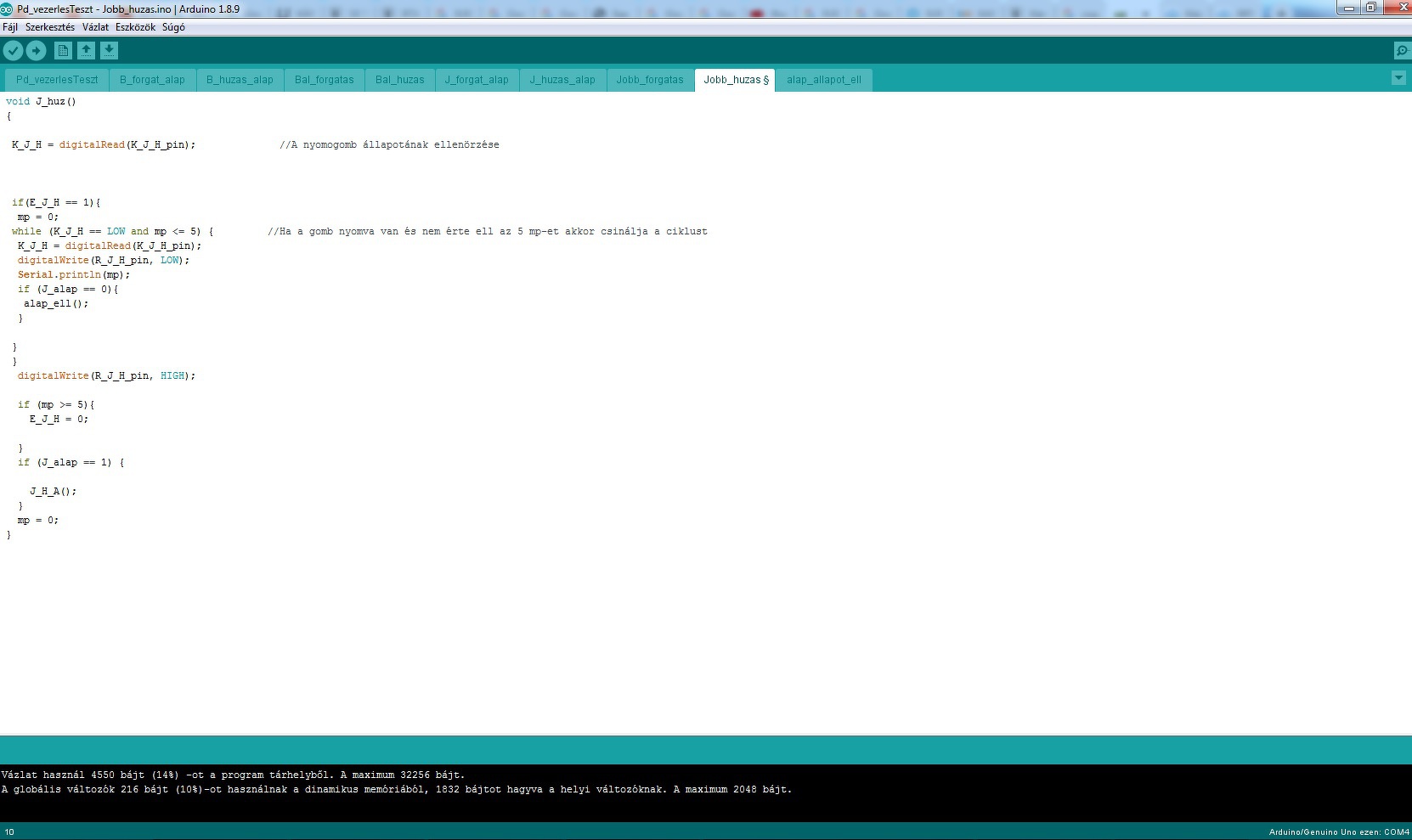Screen dimensions: 1412x840
Task: Create a new sketch with New icon
Action: coord(63,51)
